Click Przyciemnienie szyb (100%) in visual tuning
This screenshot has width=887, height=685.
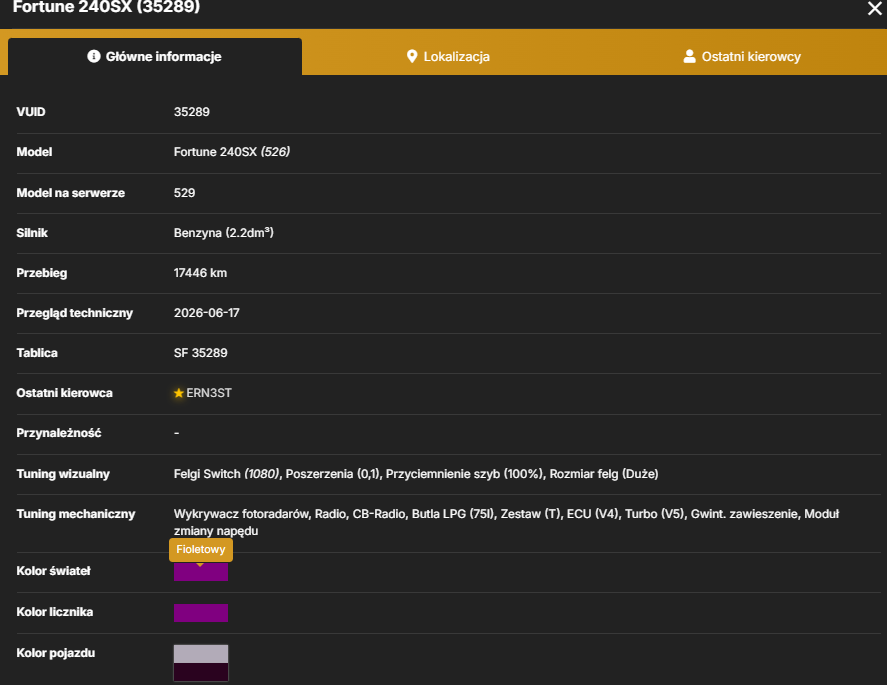point(464,474)
